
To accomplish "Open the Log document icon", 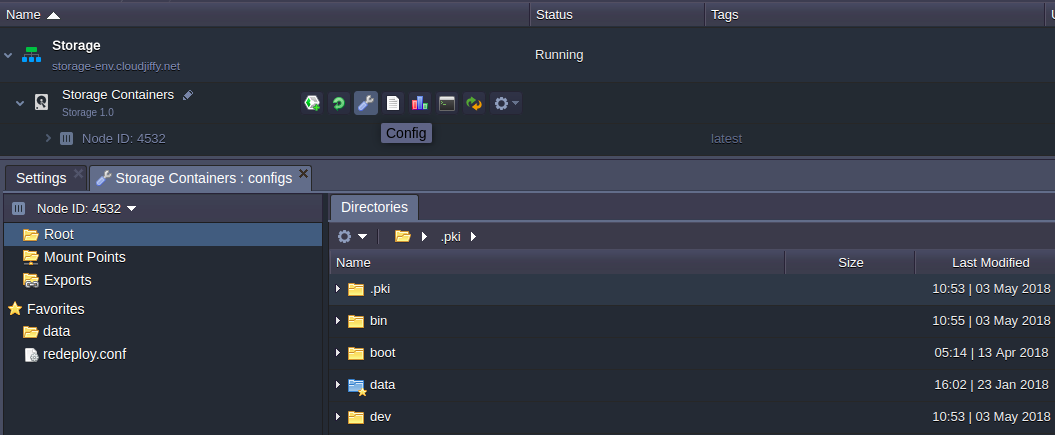I will (393, 103).
